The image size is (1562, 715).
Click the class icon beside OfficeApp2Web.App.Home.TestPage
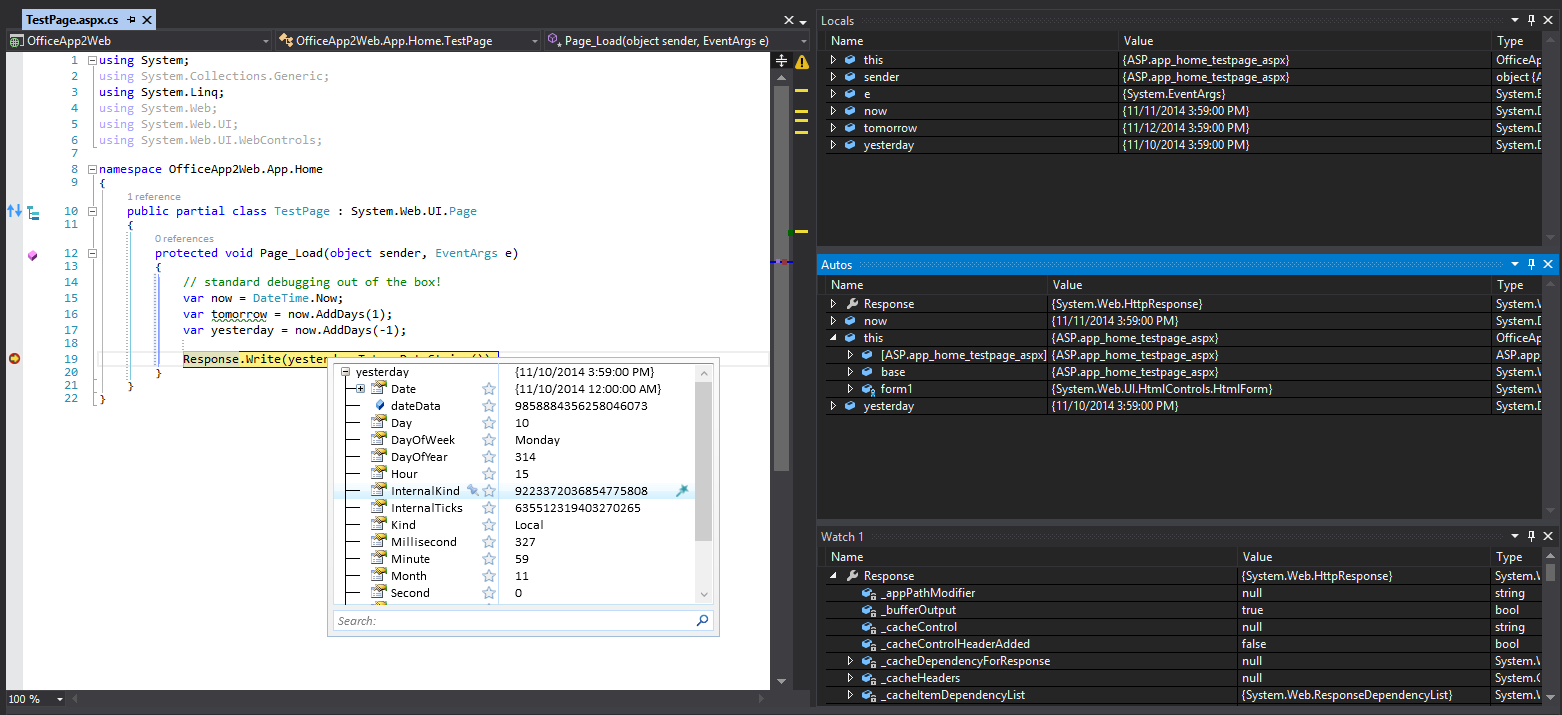pyautogui.click(x=285, y=40)
